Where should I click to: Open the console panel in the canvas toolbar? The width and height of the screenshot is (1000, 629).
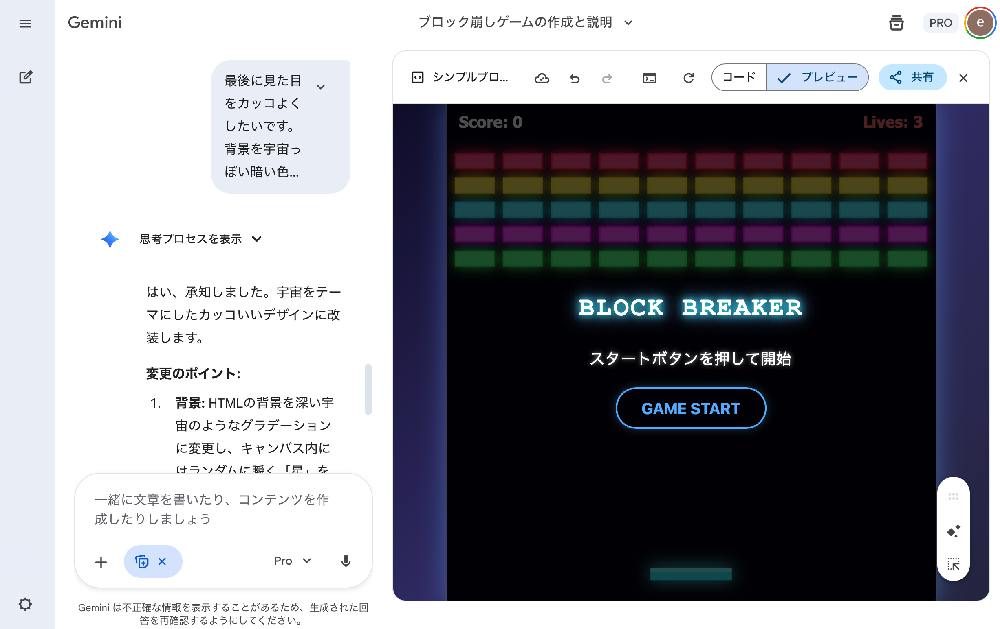pyautogui.click(x=649, y=77)
